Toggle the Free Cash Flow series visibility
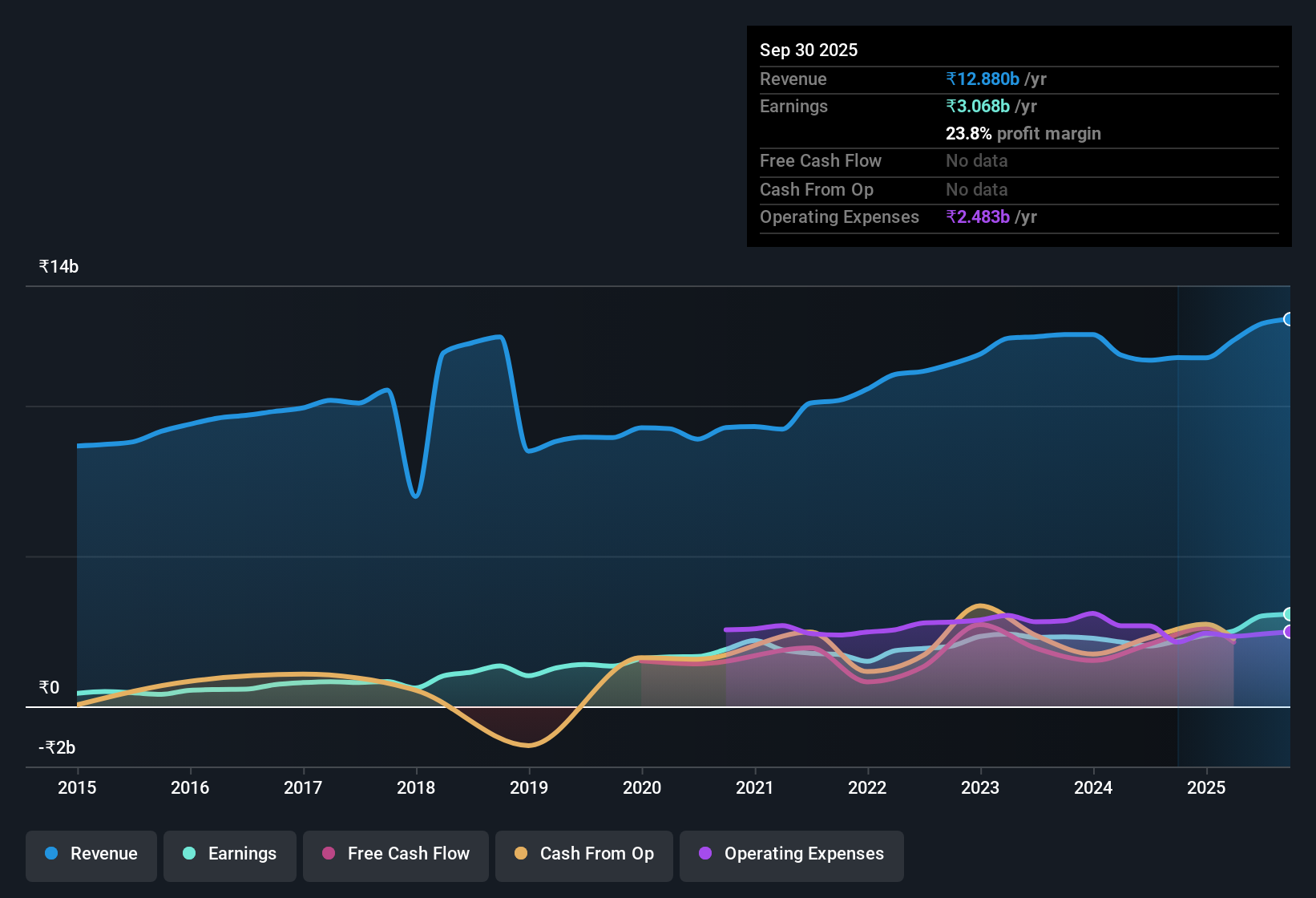Screen dimensions: 1316x898 click(395, 854)
